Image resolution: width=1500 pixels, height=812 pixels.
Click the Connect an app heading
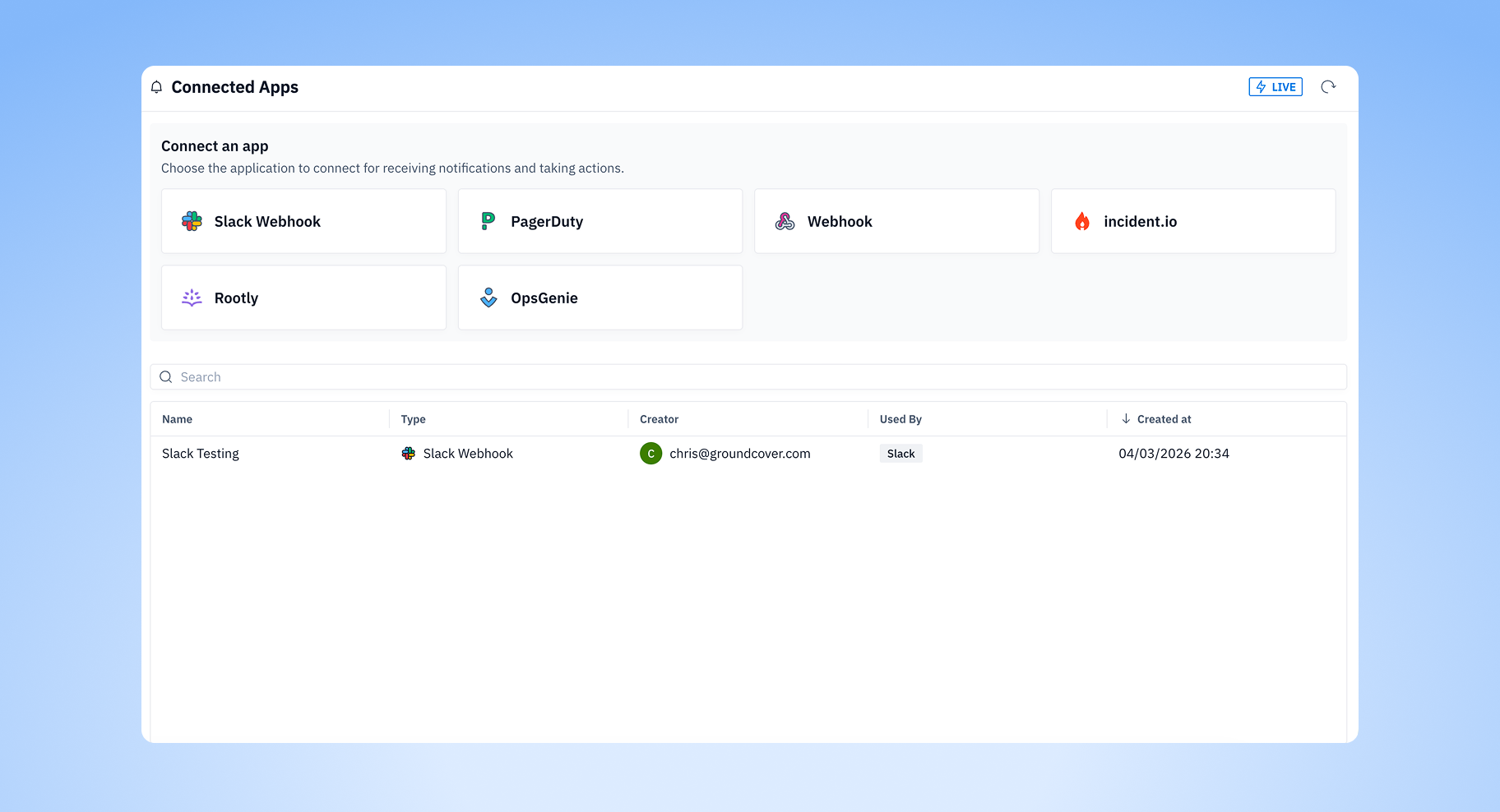(215, 146)
